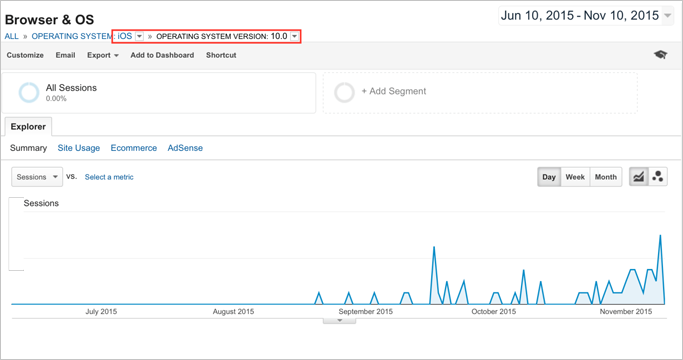
Task: Set chart granularity to Day
Action: 549,177
